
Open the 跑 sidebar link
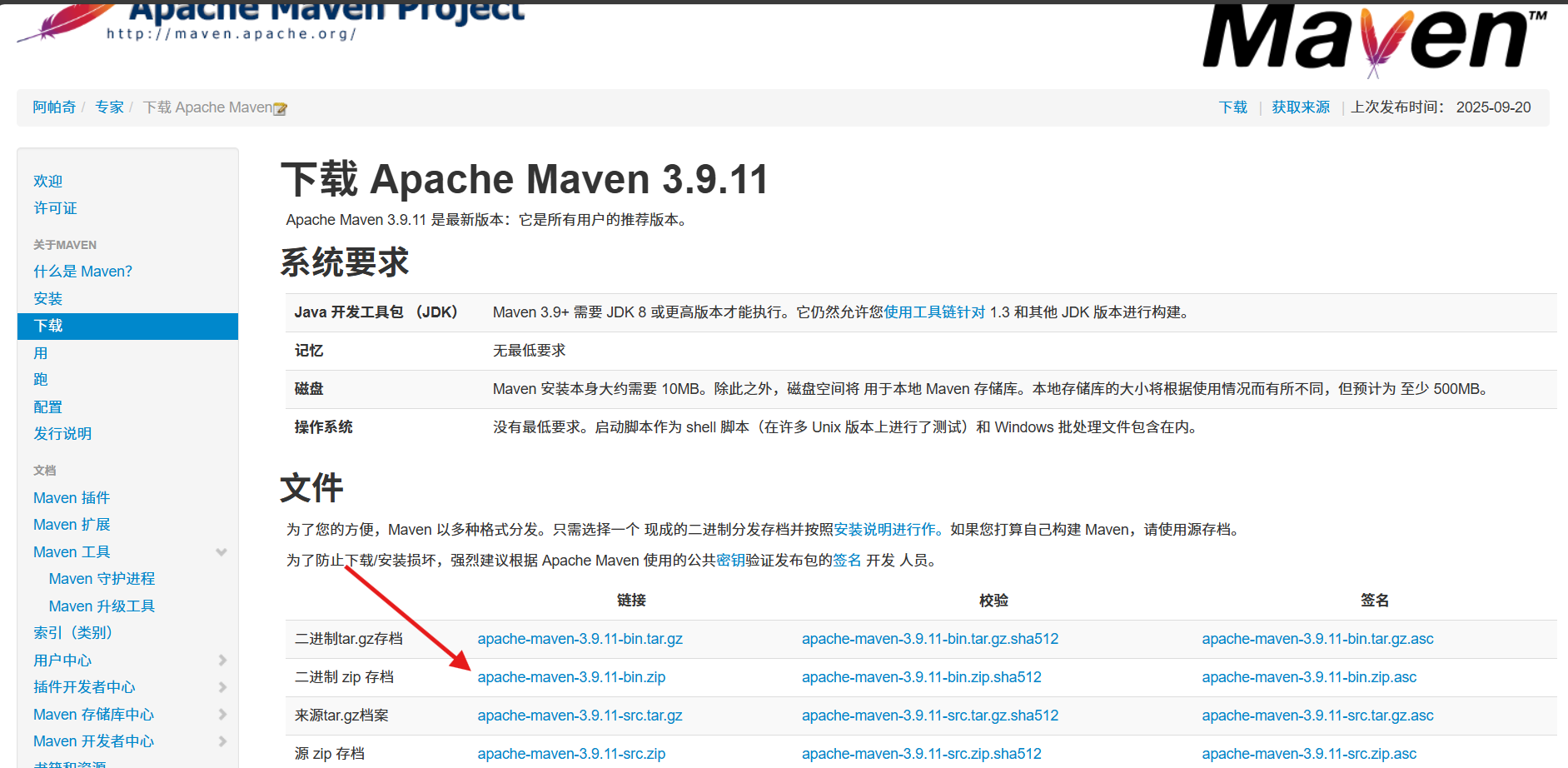[41, 380]
